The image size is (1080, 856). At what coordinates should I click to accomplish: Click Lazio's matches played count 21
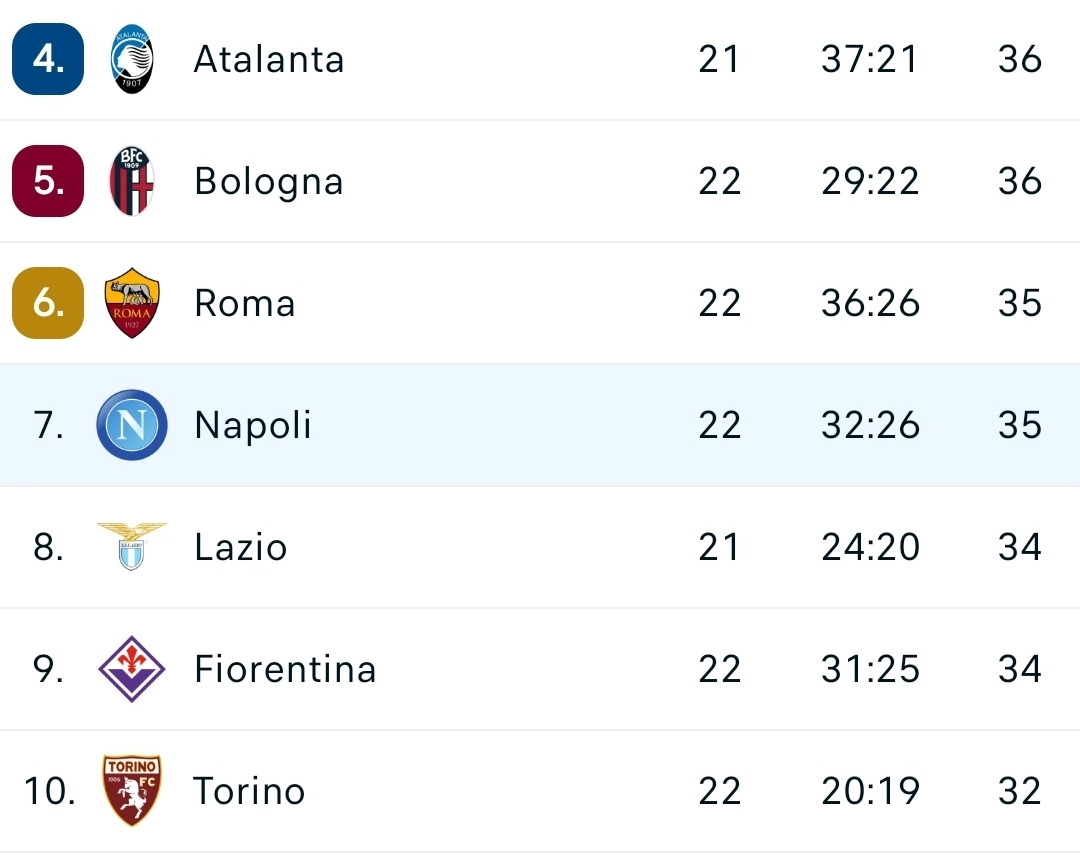tap(720, 547)
